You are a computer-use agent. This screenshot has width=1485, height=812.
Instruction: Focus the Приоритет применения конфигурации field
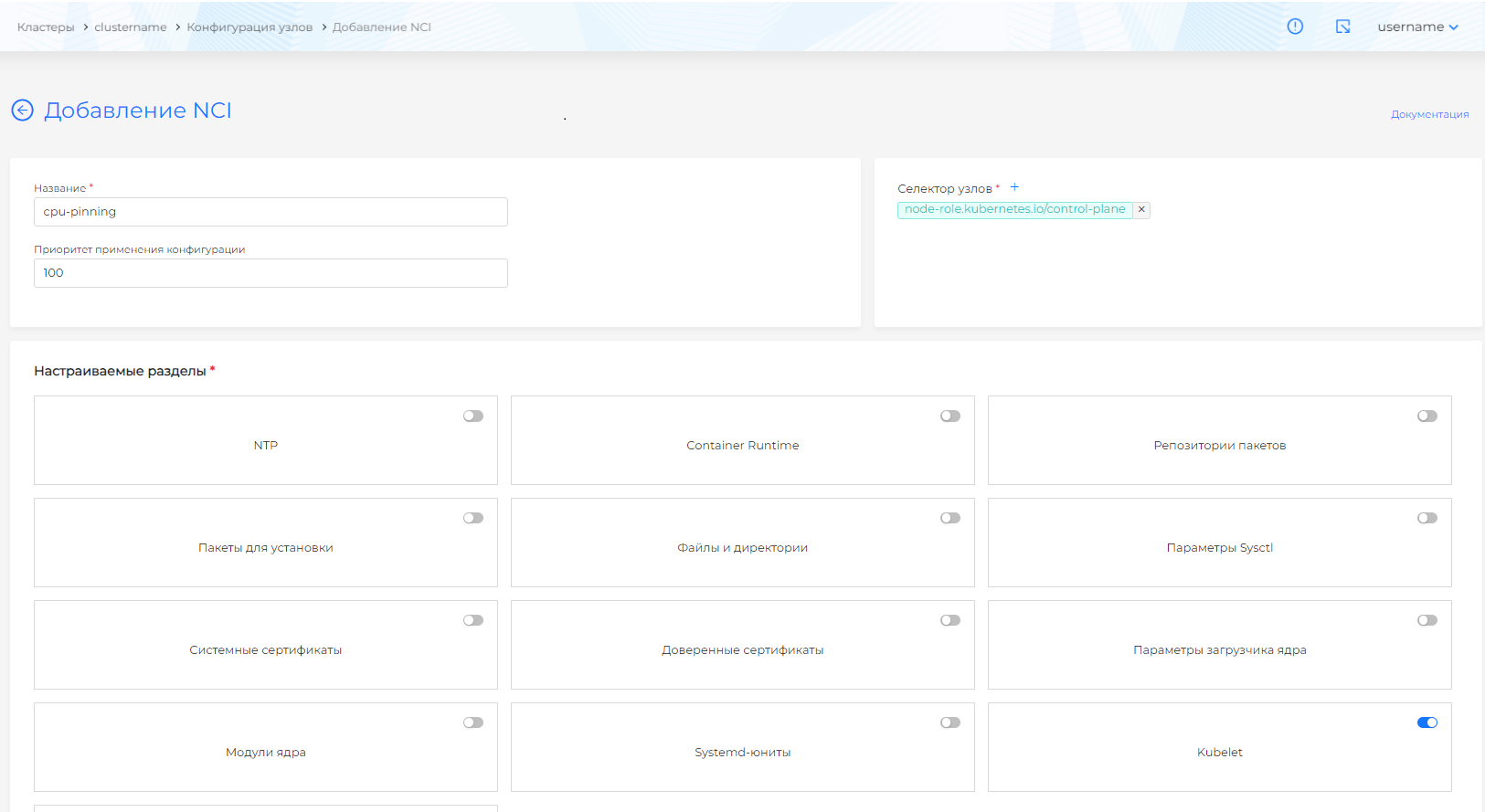(270, 273)
